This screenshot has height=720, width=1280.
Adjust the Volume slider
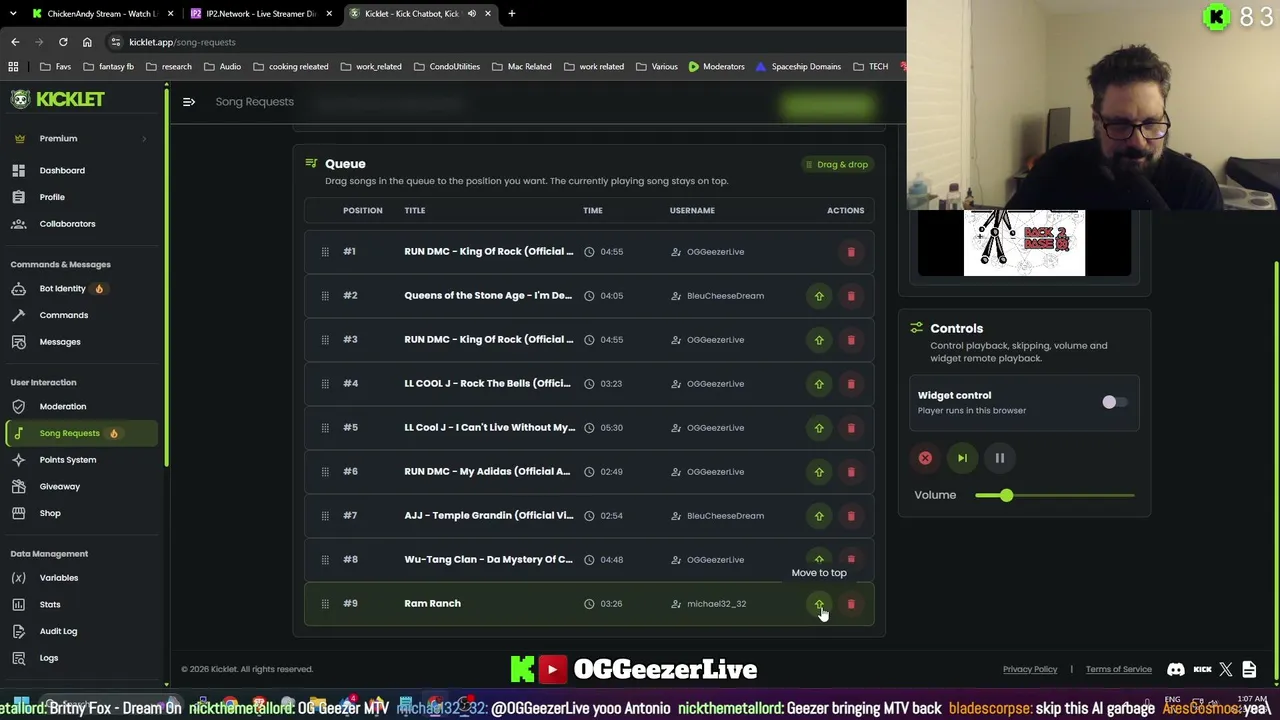[x=1055, y=495]
